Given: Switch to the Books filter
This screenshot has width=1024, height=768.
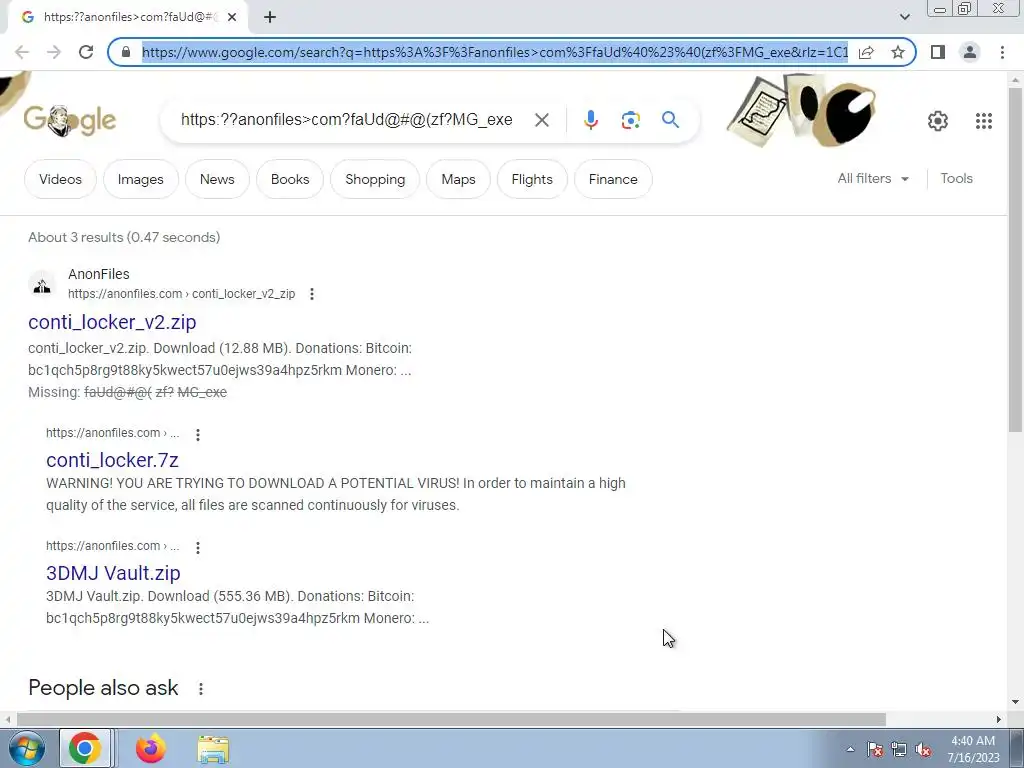Looking at the screenshot, I should (290, 179).
